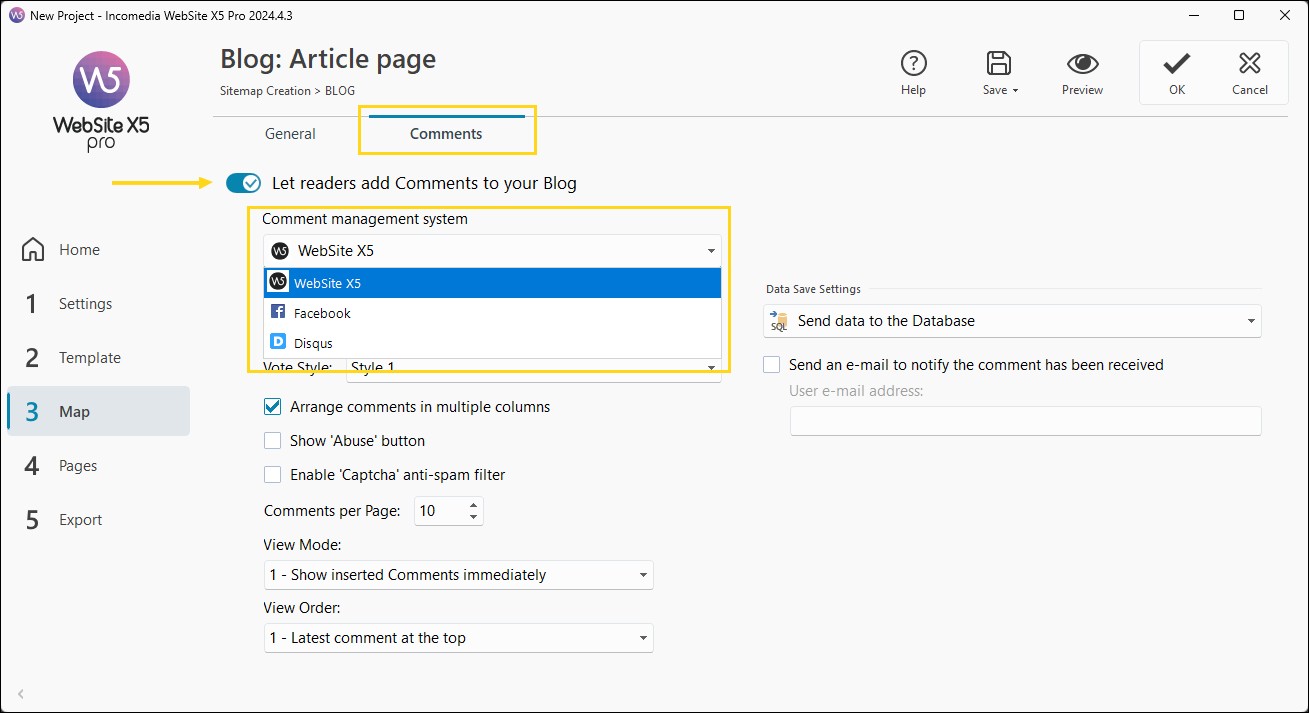Collapse sidebar with bottom-left chevron
This screenshot has width=1309, height=713.
[x=21, y=693]
